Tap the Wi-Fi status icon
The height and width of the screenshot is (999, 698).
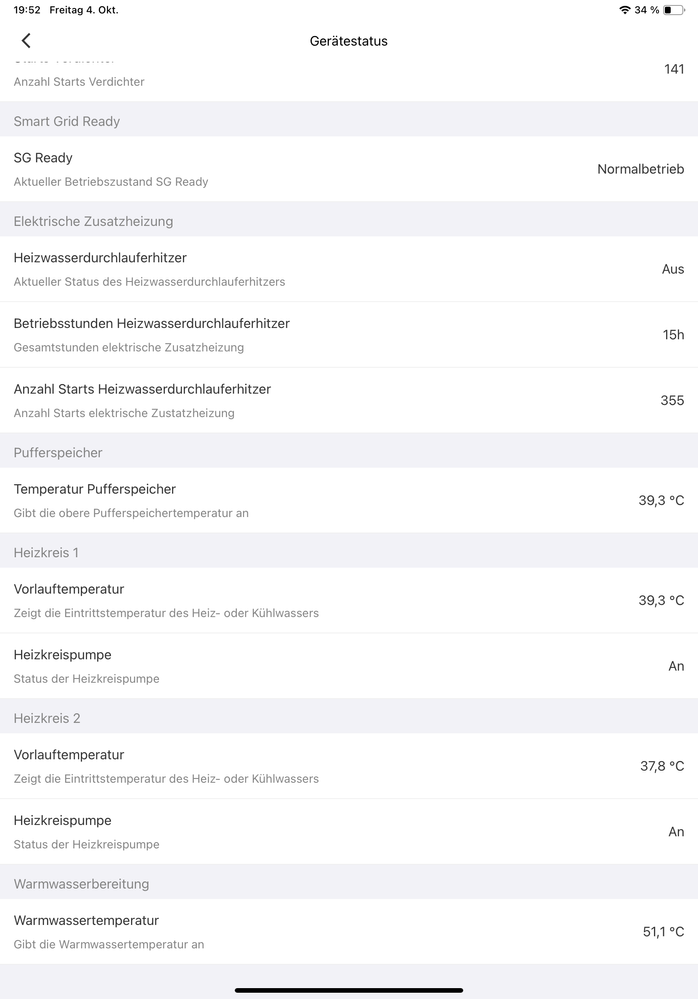point(625,10)
